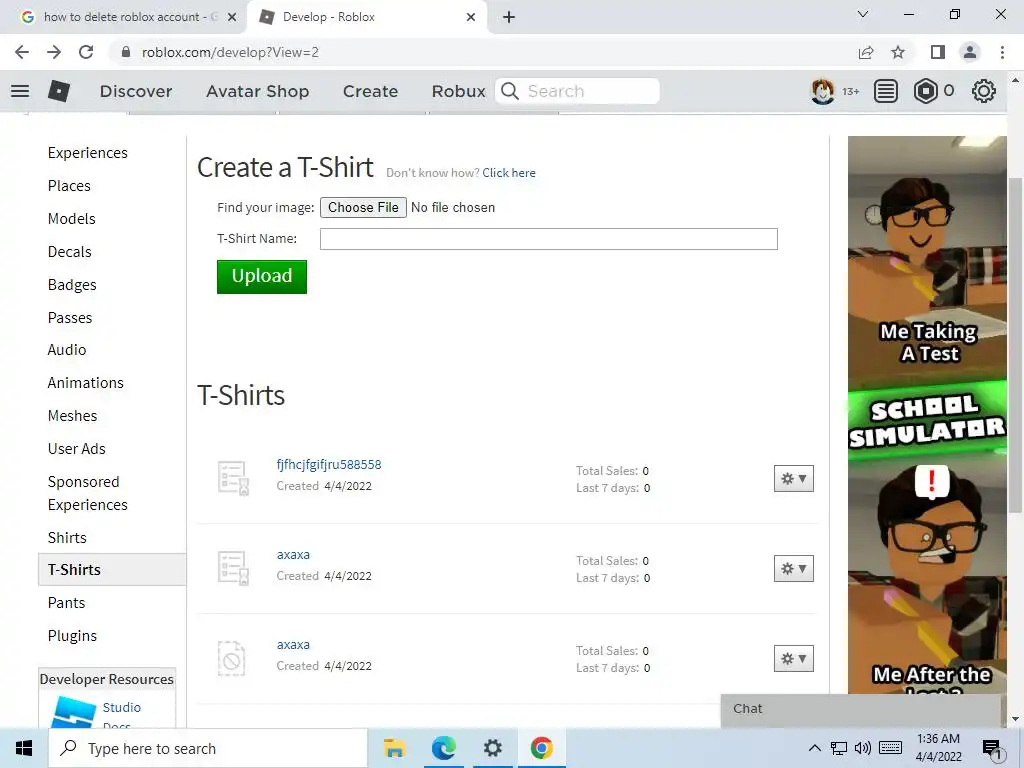
Task: Click the Choose File button
Action: [363, 208]
